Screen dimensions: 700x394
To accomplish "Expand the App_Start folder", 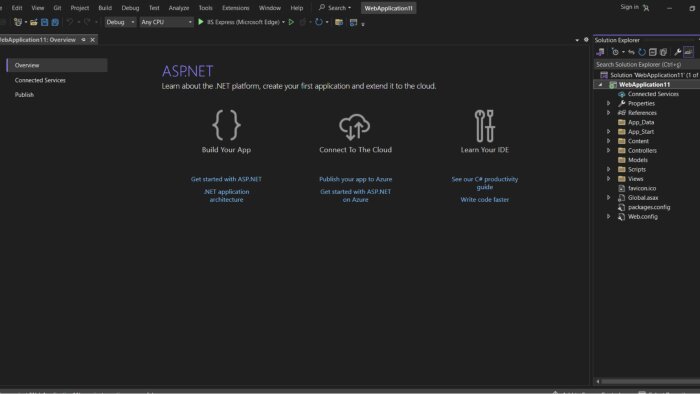I will (608, 132).
